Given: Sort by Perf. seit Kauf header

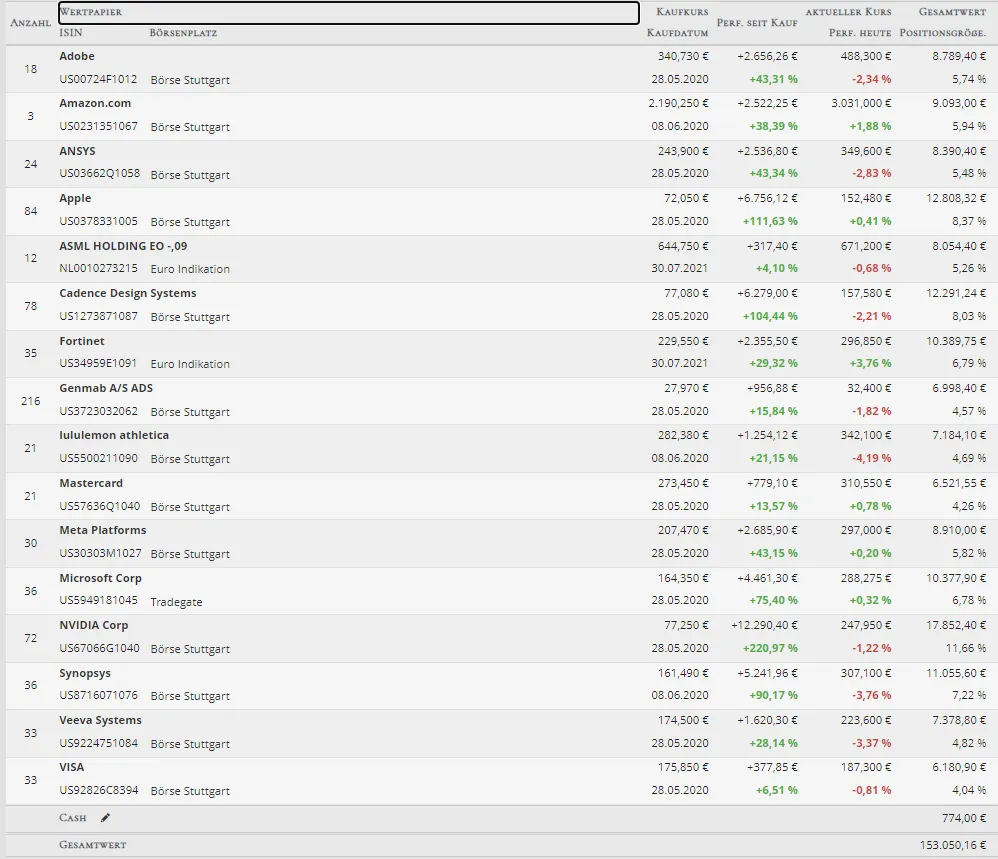Looking at the screenshot, I should tap(757, 23).
